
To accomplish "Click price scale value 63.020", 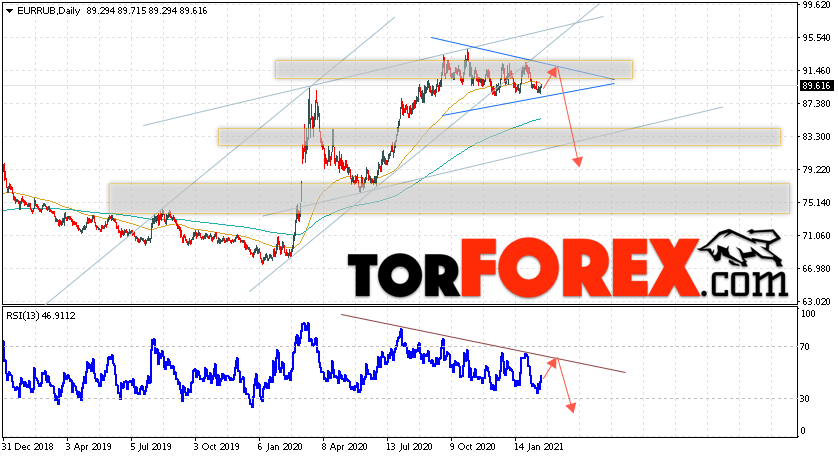I will pyautogui.click(x=817, y=301).
